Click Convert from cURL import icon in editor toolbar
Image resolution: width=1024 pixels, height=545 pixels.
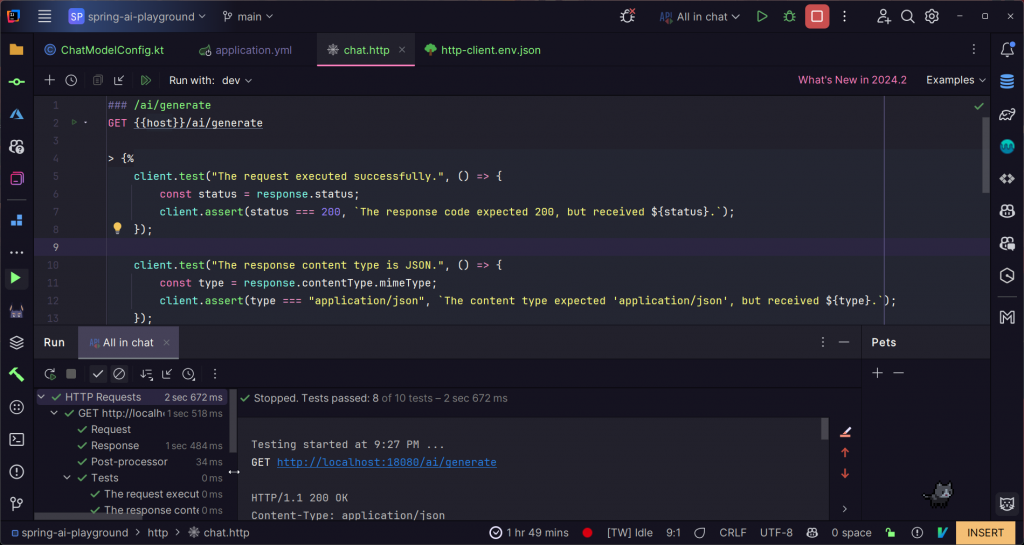click(119, 80)
